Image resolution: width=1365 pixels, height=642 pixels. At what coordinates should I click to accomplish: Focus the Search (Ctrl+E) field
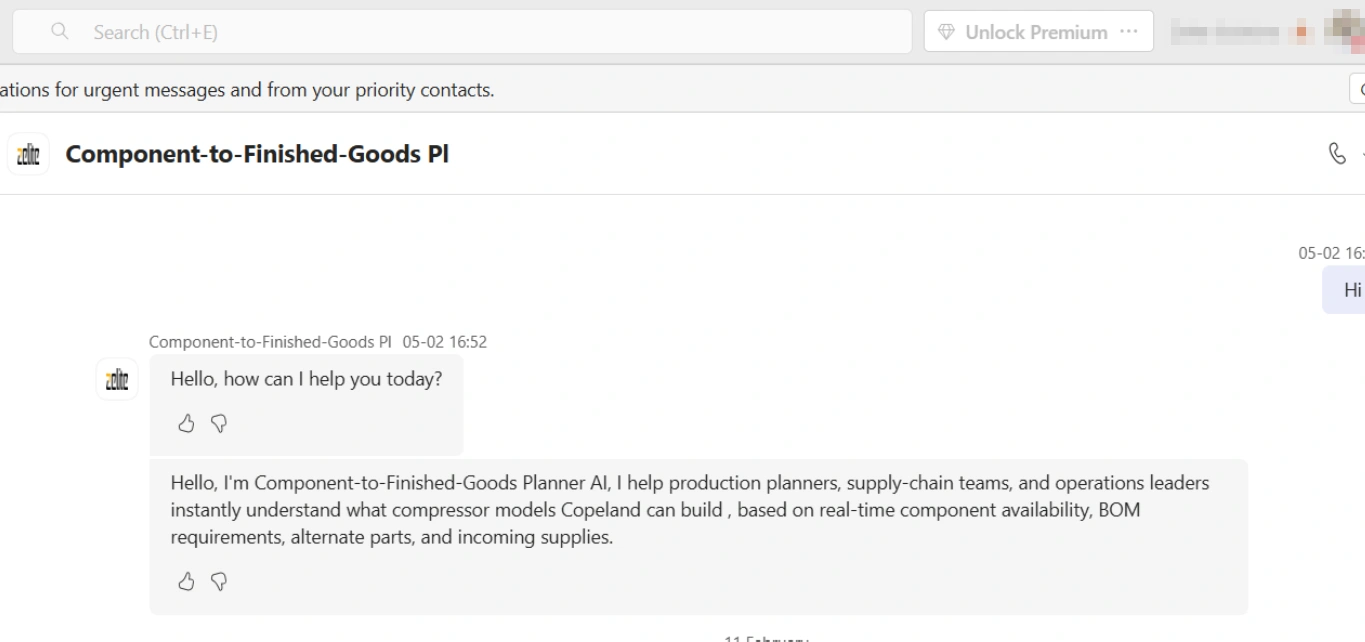pos(462,32)
